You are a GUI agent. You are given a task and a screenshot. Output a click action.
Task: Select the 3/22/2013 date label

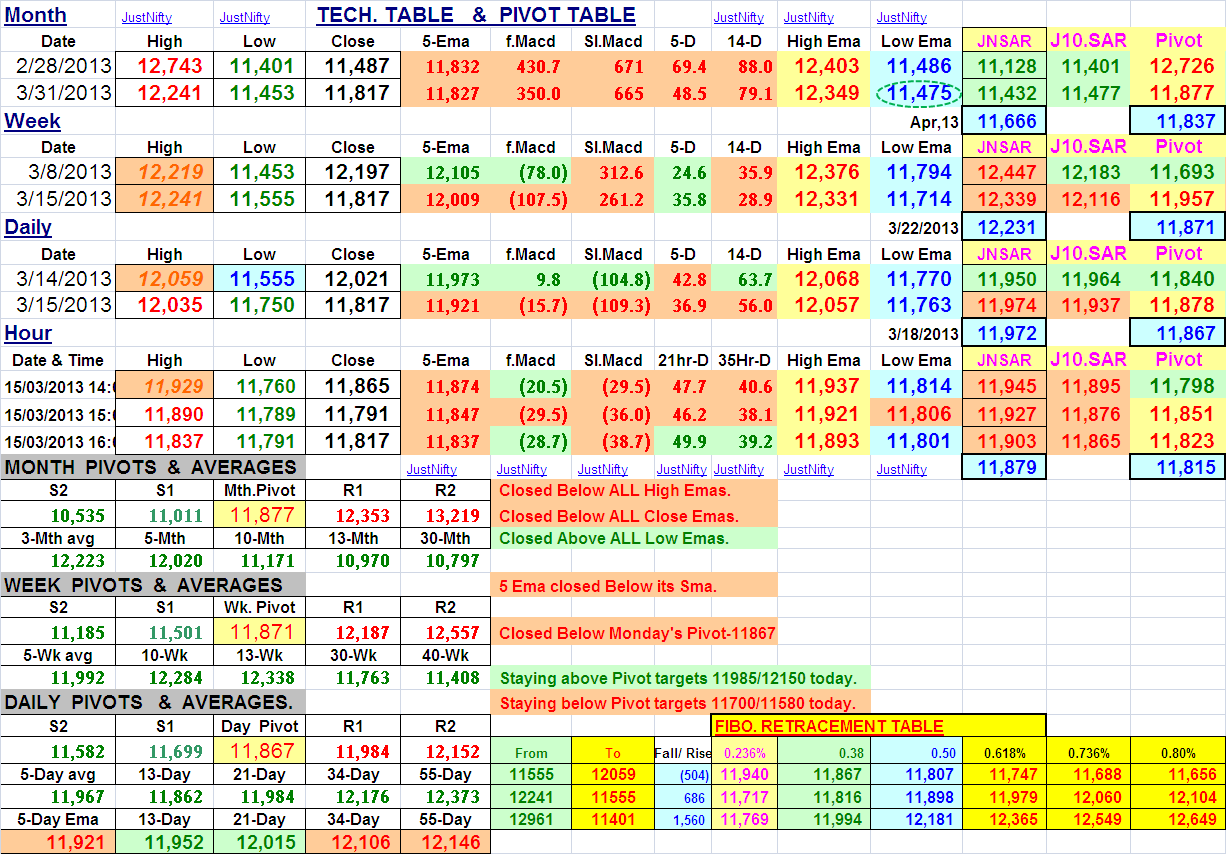tap(922, 228)
